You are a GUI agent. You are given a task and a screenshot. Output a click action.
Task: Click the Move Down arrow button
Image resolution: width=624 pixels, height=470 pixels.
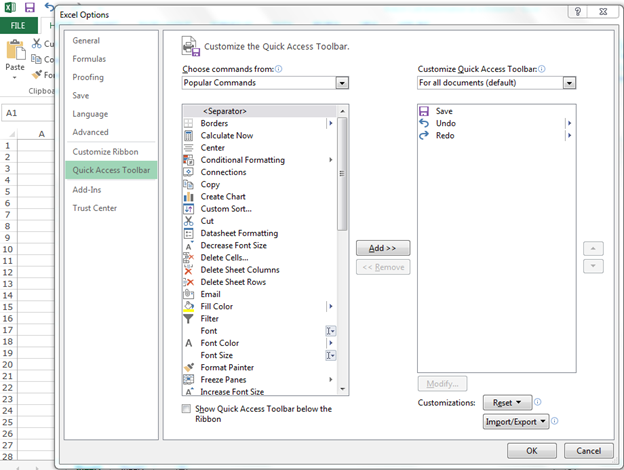593,266
